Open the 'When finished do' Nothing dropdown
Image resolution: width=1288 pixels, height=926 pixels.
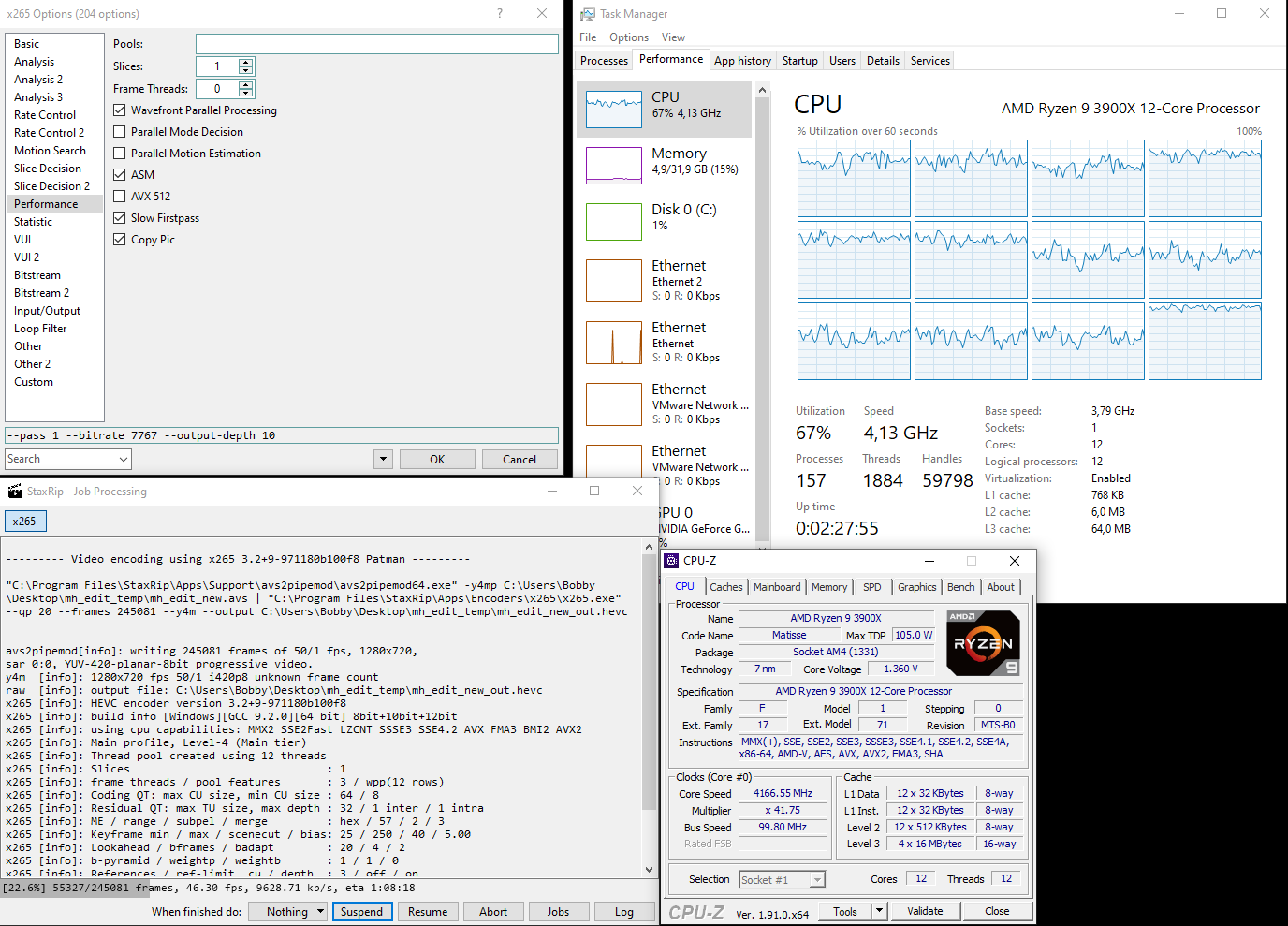[287, 912]
